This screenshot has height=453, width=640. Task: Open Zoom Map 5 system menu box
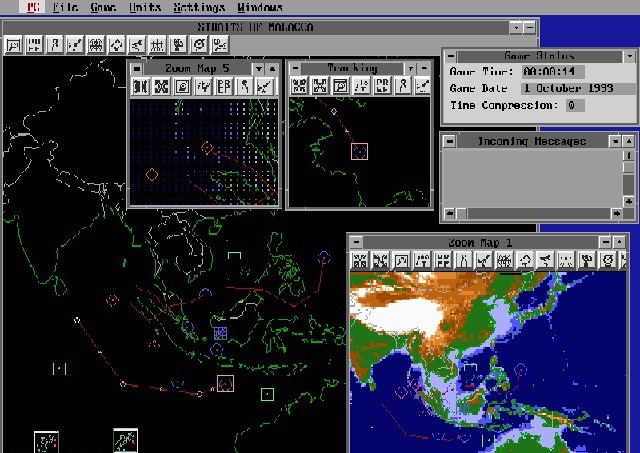click(137, 68)
